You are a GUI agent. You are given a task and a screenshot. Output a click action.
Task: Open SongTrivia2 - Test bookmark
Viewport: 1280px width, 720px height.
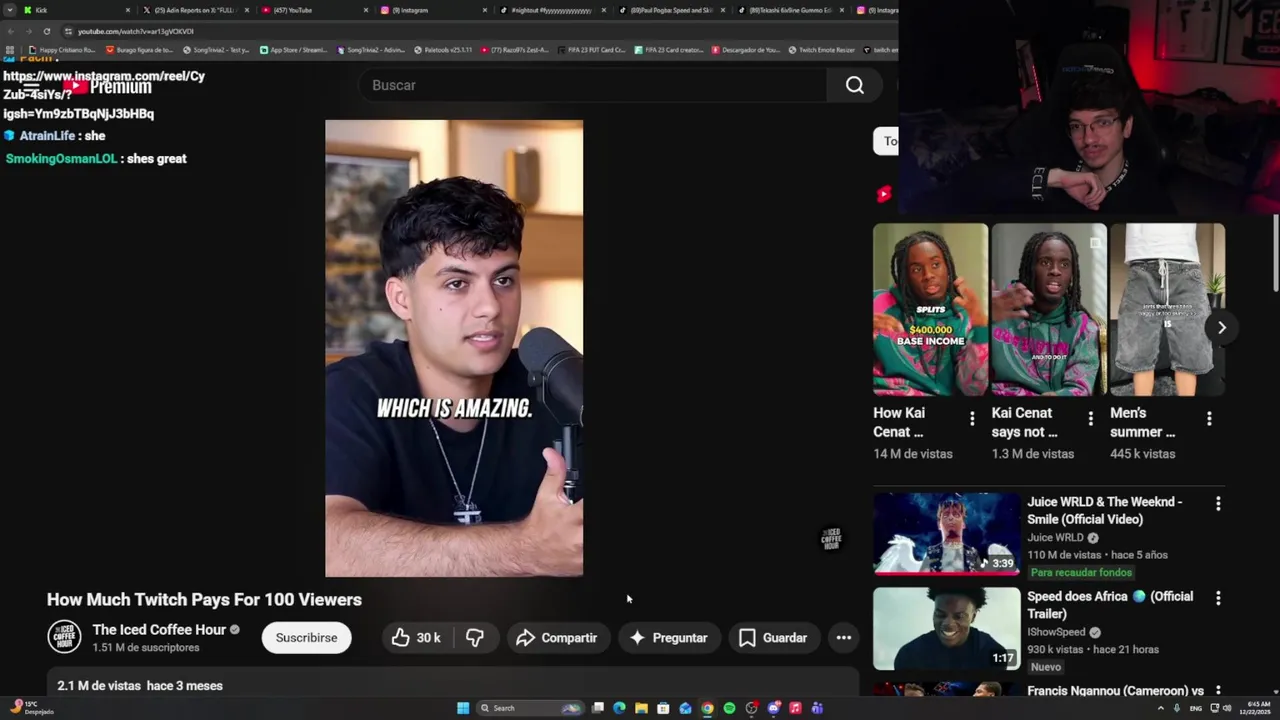[x=216, y=50]
